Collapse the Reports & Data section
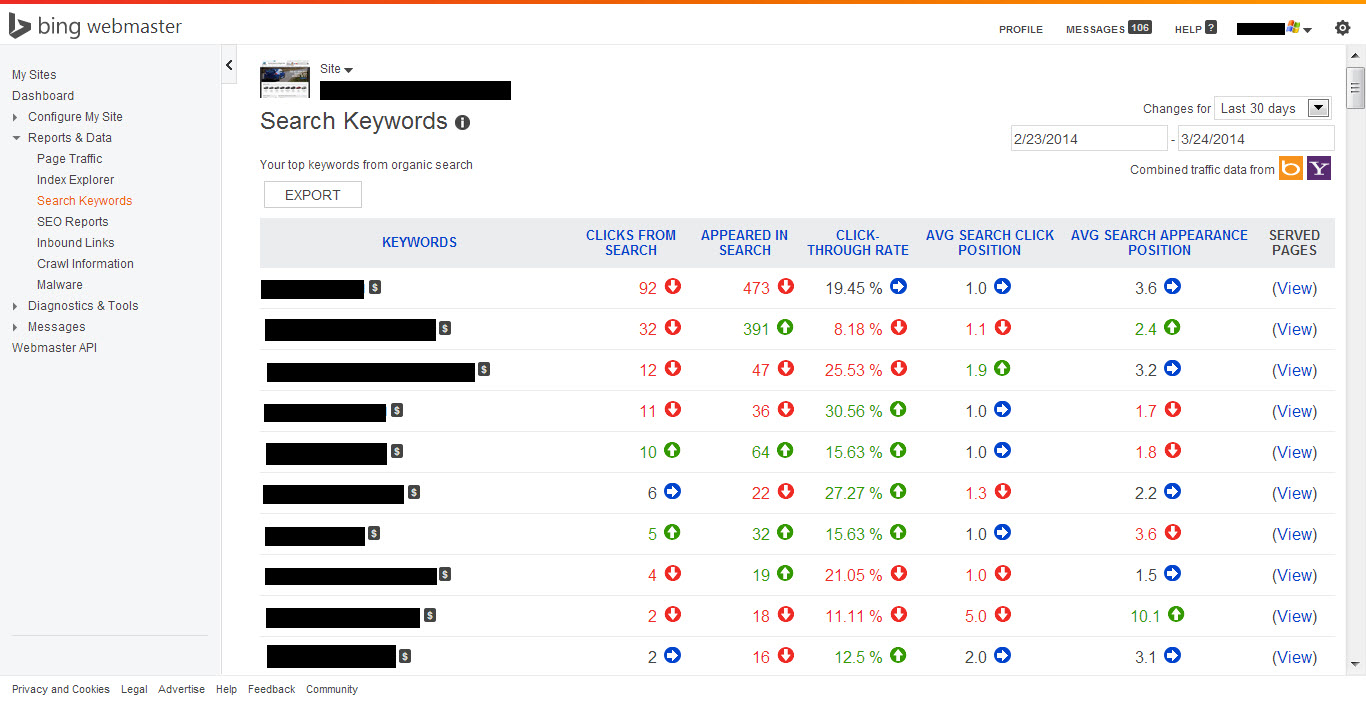This screenshot has width=1366, height=707. click(x=15, y=138)
